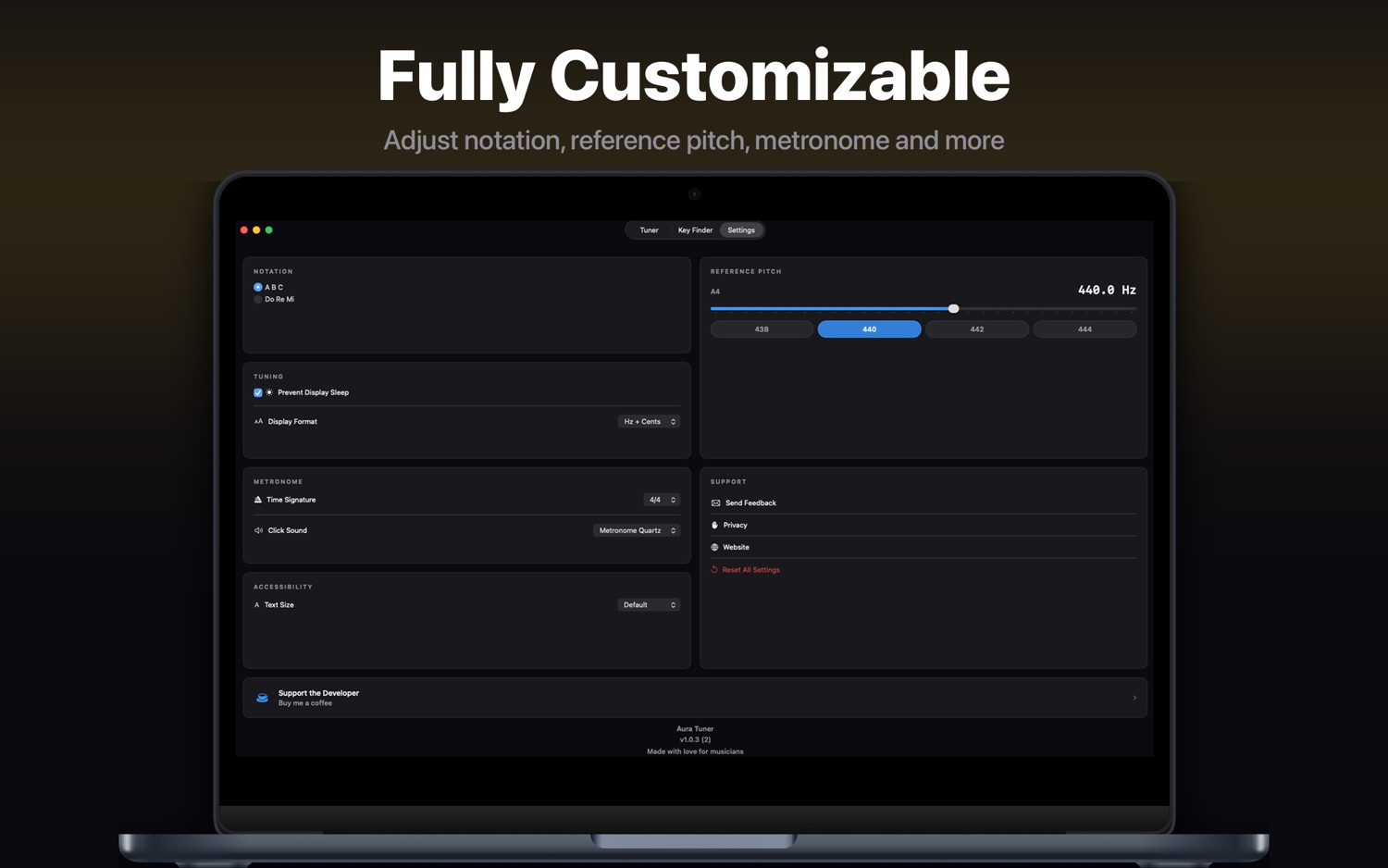Viewport: 1388px width, 868px height.
Task: Click the Aura Tuner app name text
Action: pyautogui.click(x=695, y=729)
